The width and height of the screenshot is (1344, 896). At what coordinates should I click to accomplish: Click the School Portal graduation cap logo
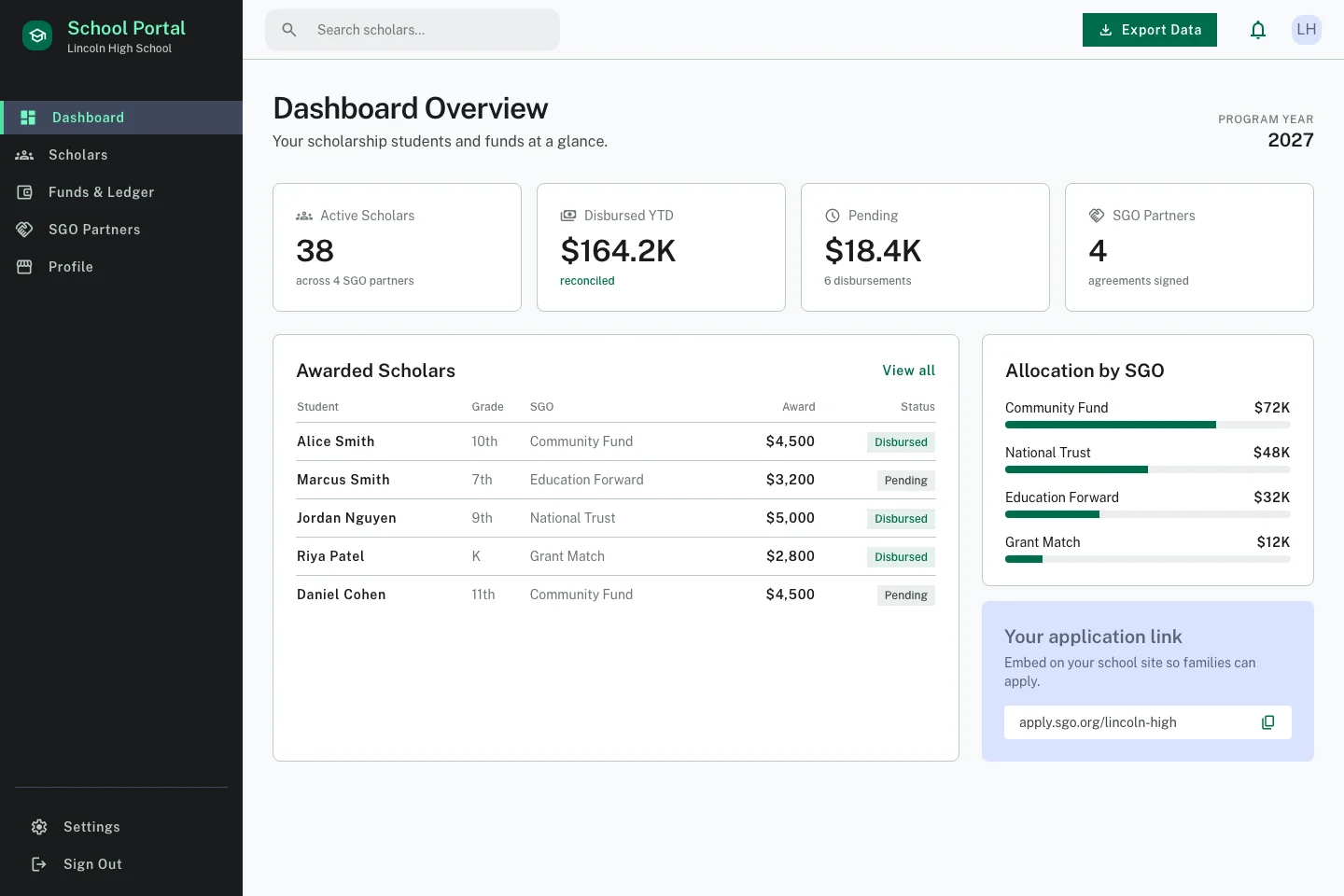[x=37, y=35]
